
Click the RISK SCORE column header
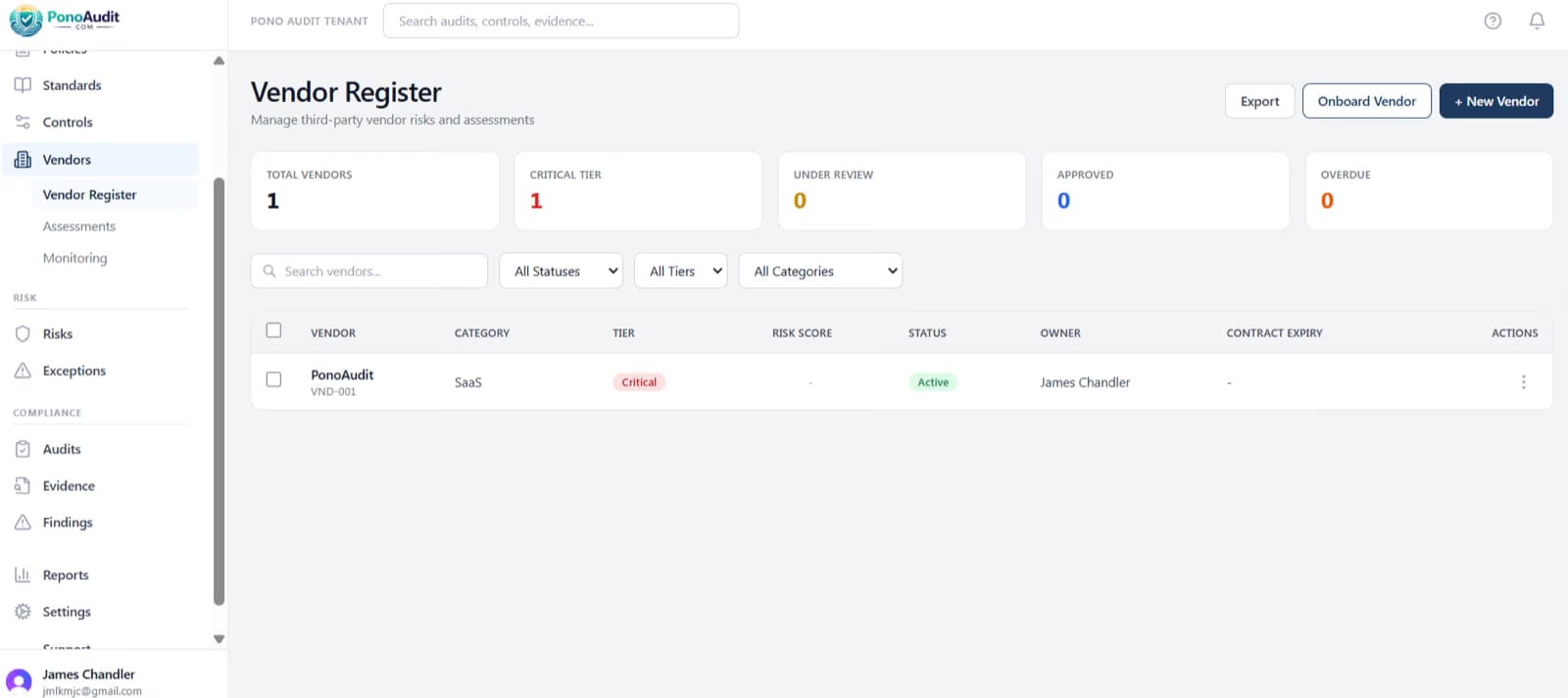(802, 333)
